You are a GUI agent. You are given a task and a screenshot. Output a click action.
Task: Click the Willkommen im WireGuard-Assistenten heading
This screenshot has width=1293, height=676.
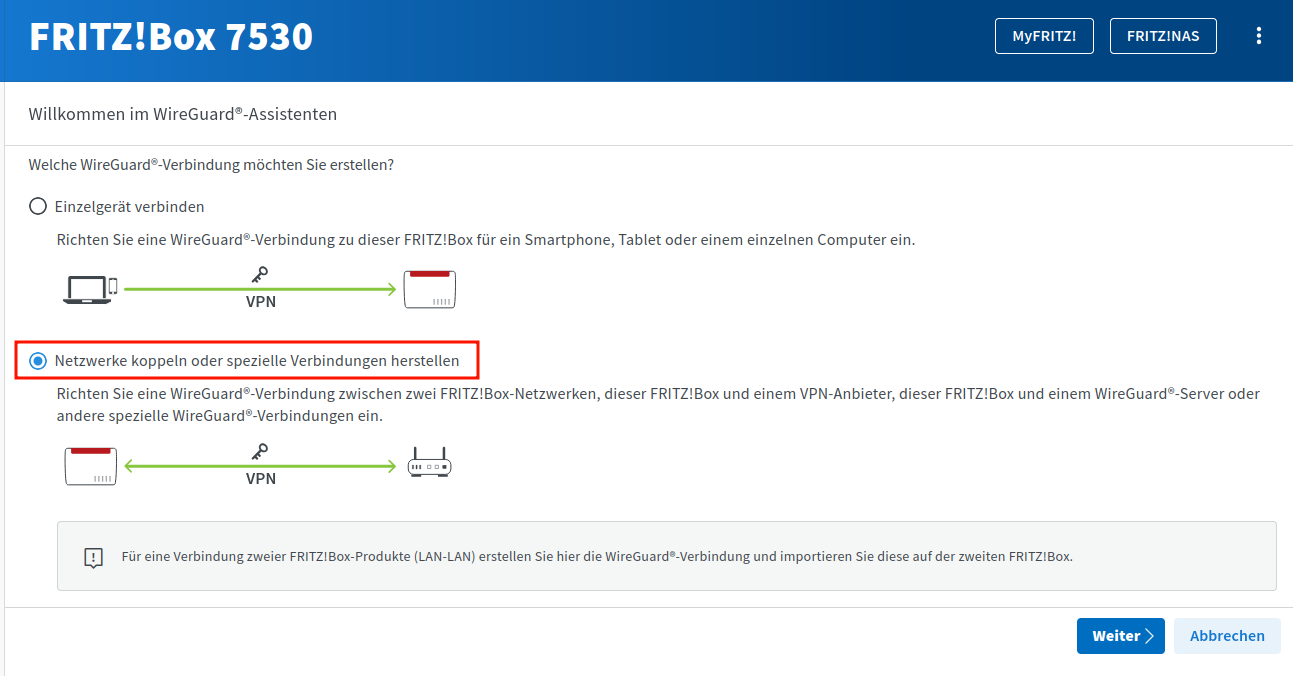point(183,114)
